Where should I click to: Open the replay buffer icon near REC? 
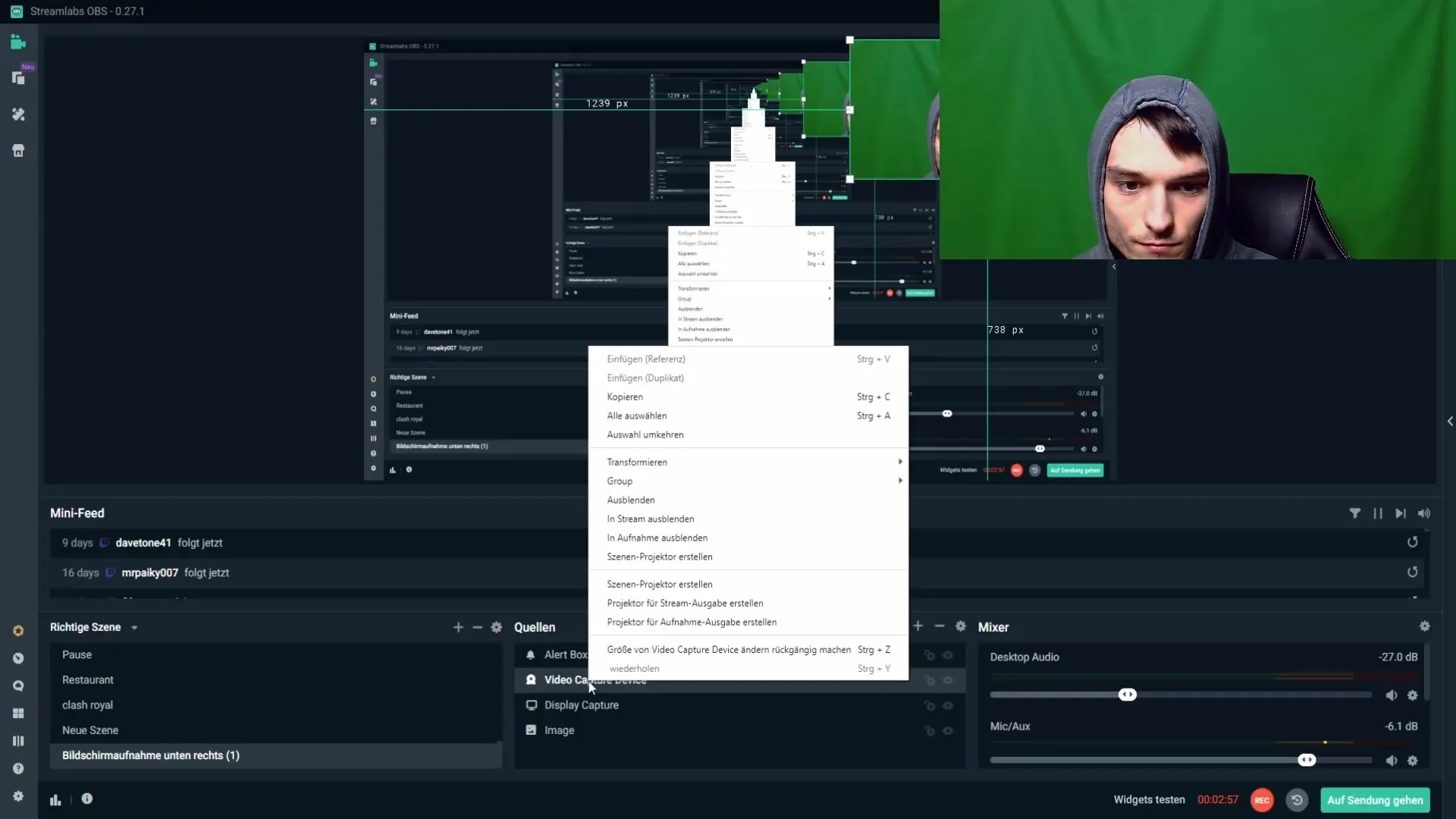[x=1297, y=800]
